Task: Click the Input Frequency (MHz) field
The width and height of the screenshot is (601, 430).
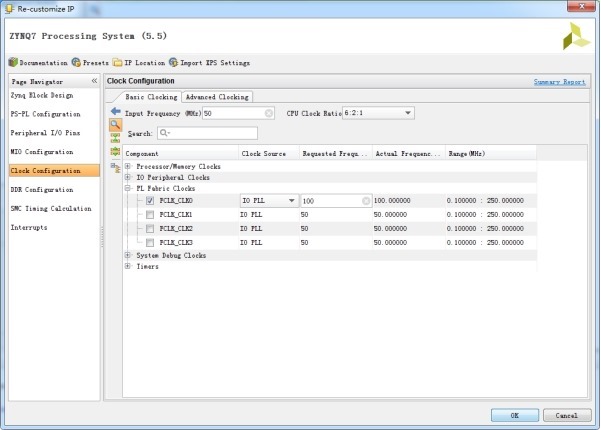Action: click(x=238, y=113)
